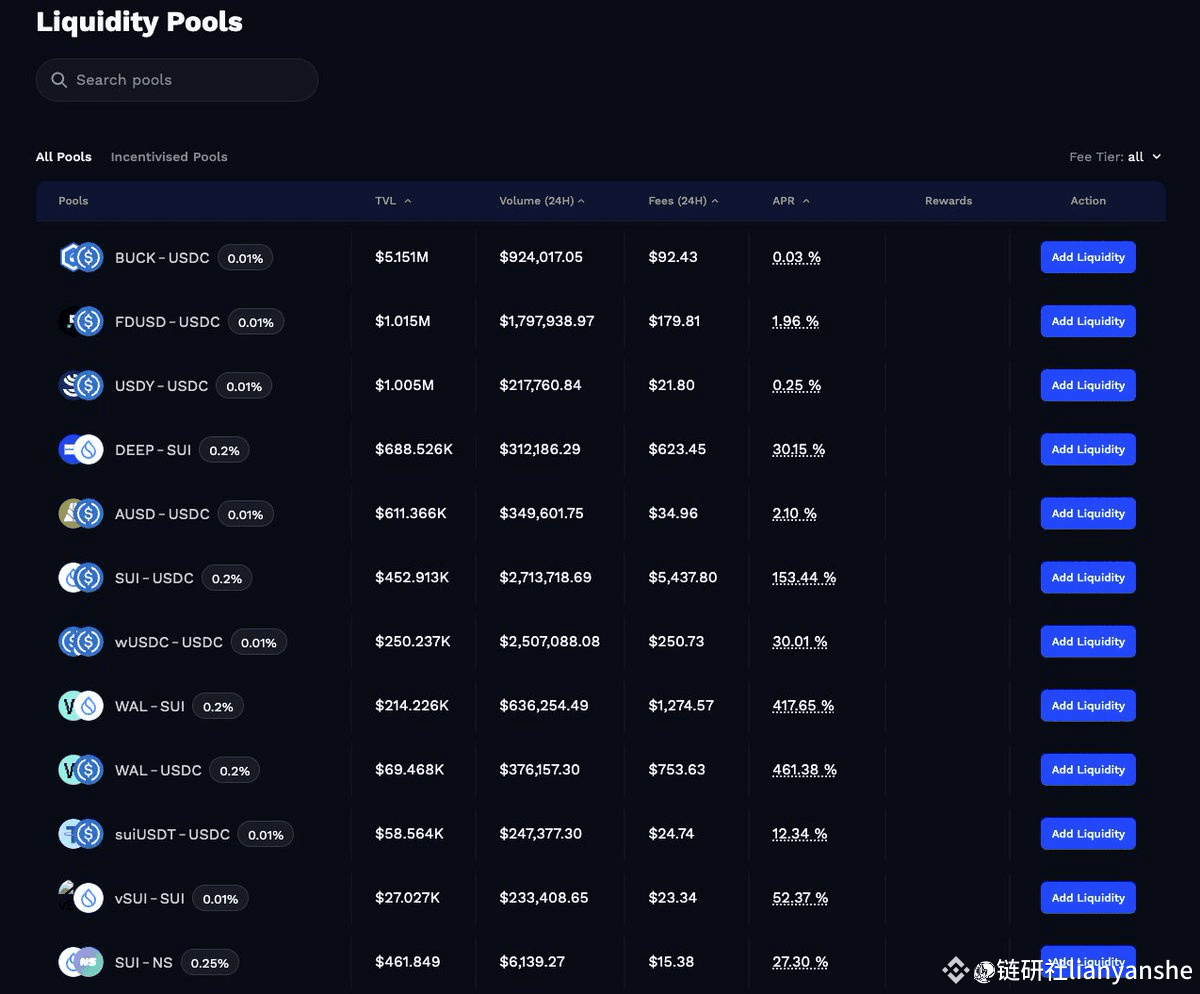Sort pools by Fees (24H) column
This screenshot has width=1200, height=994.
(682, 201)
